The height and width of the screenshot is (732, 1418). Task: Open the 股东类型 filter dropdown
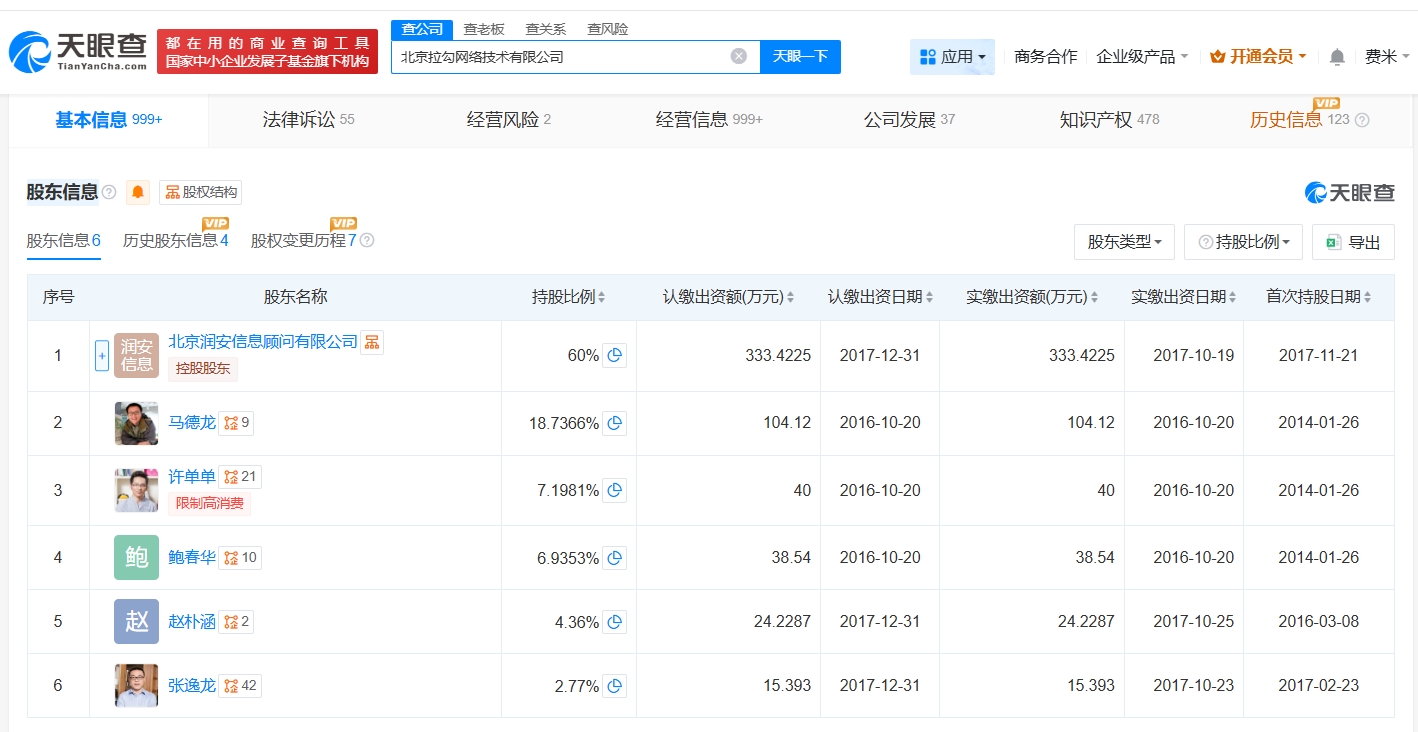(1124, 242)
